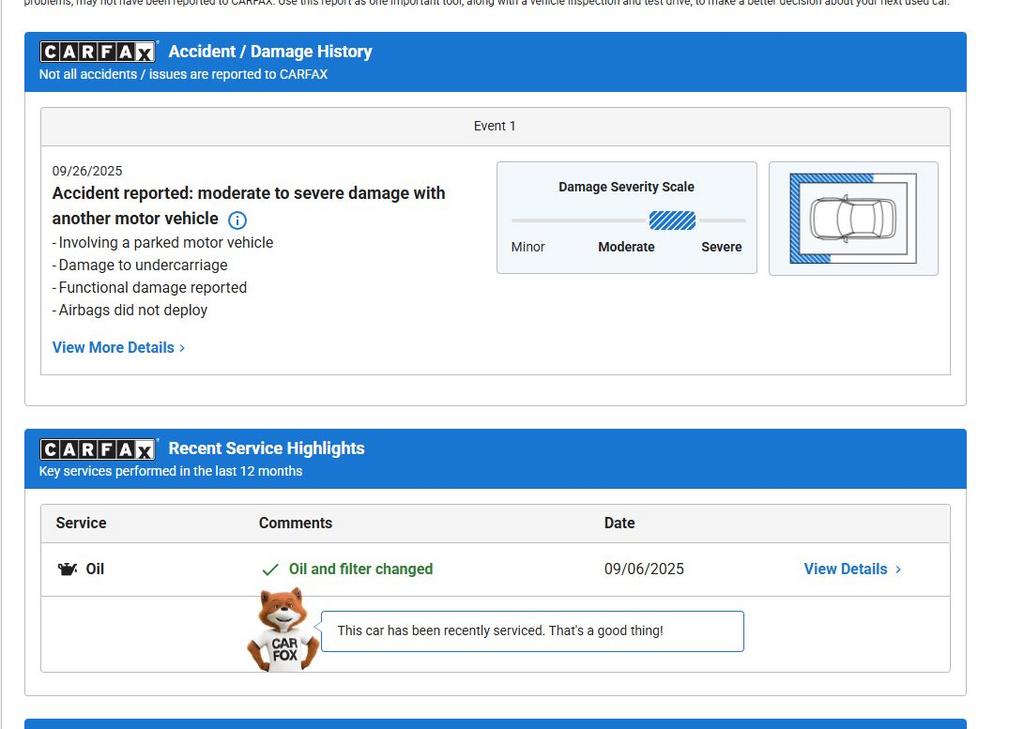Click the Oil service name

pyautogui.click(x=95, y=569)
